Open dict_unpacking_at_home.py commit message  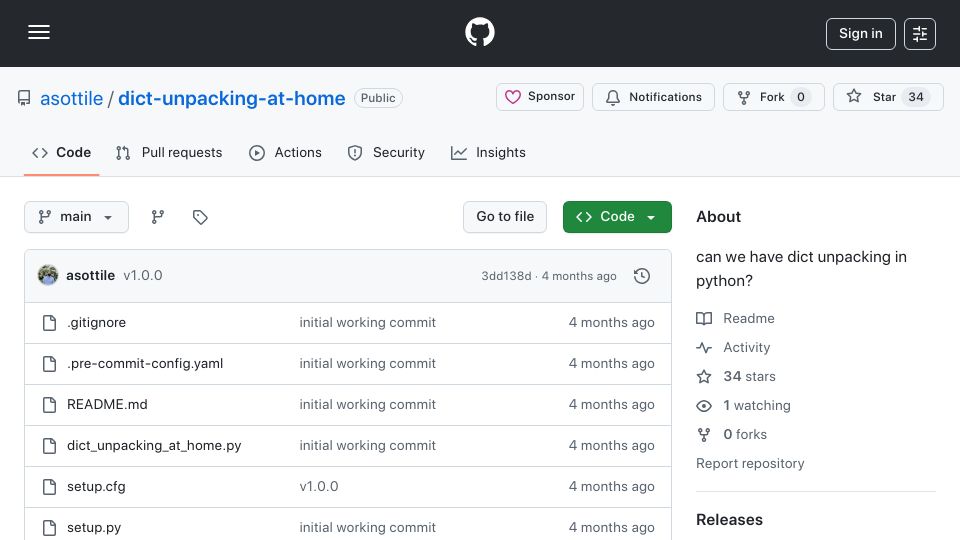click(x=367, y=446)
